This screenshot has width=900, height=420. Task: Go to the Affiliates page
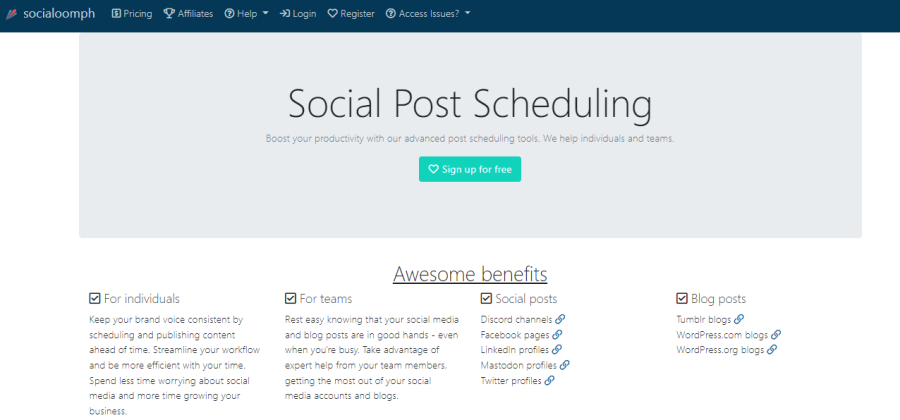188,14
